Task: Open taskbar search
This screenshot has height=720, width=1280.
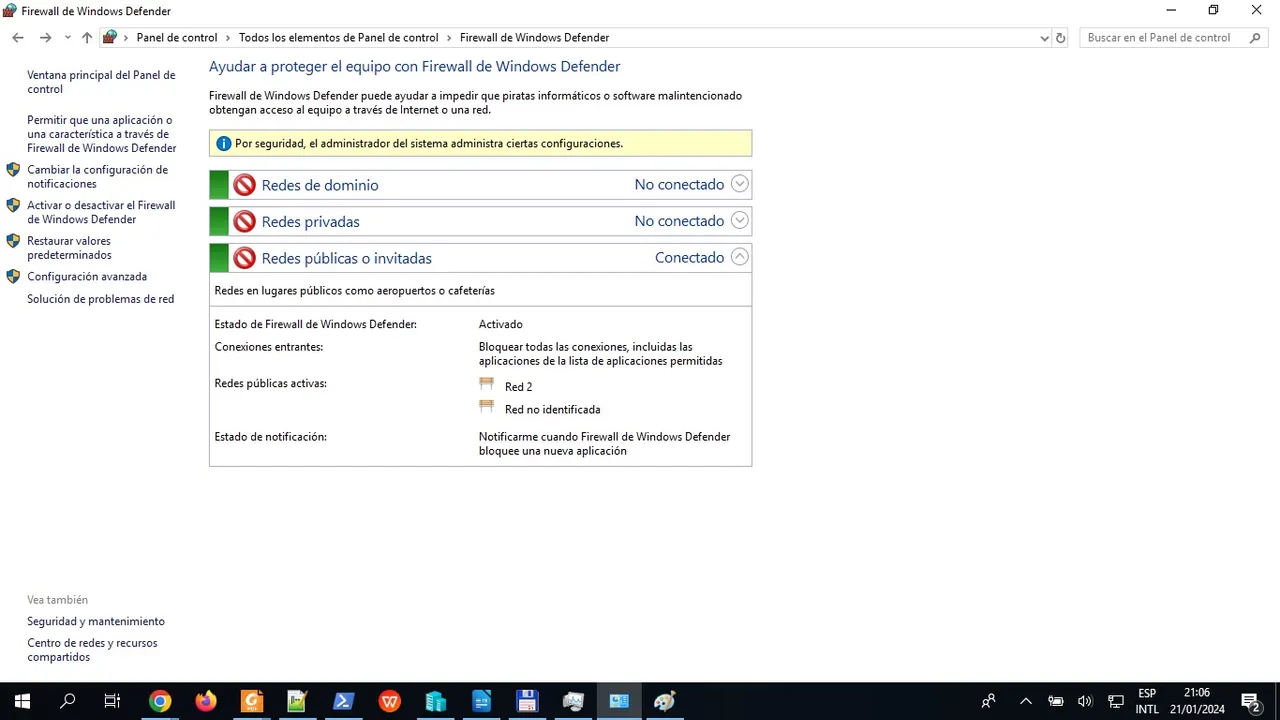Action: pyautogui.click(x=67, y=701)
